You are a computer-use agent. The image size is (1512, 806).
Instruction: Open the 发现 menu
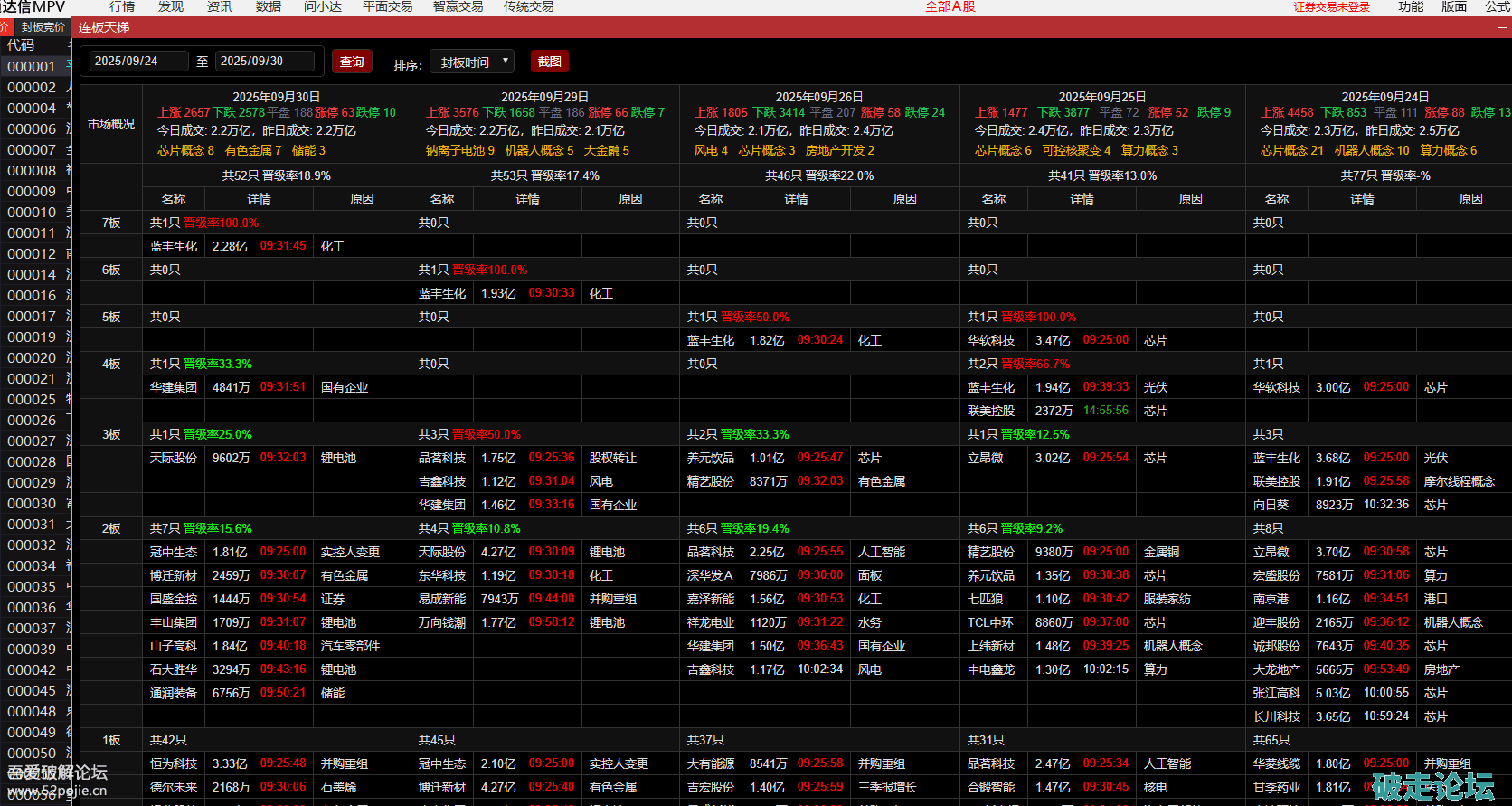pyautogui.click(x=171, y=6)
